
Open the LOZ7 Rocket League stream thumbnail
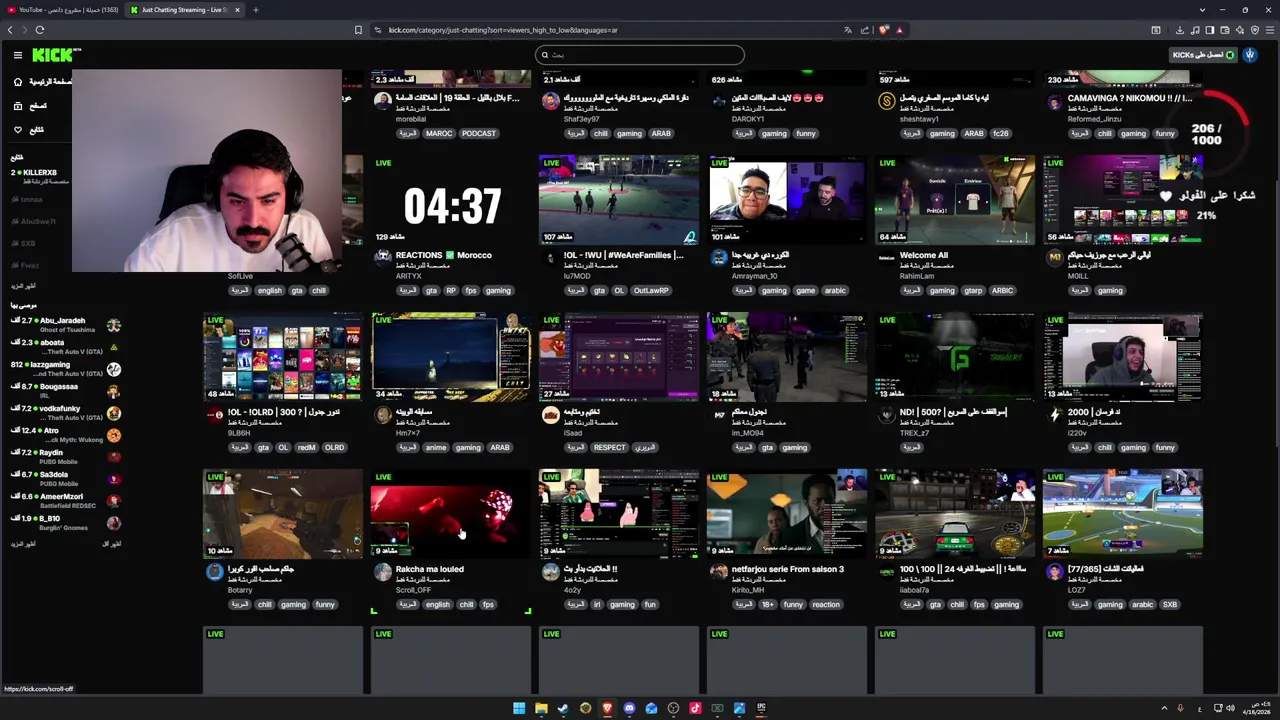[1122, 513]
